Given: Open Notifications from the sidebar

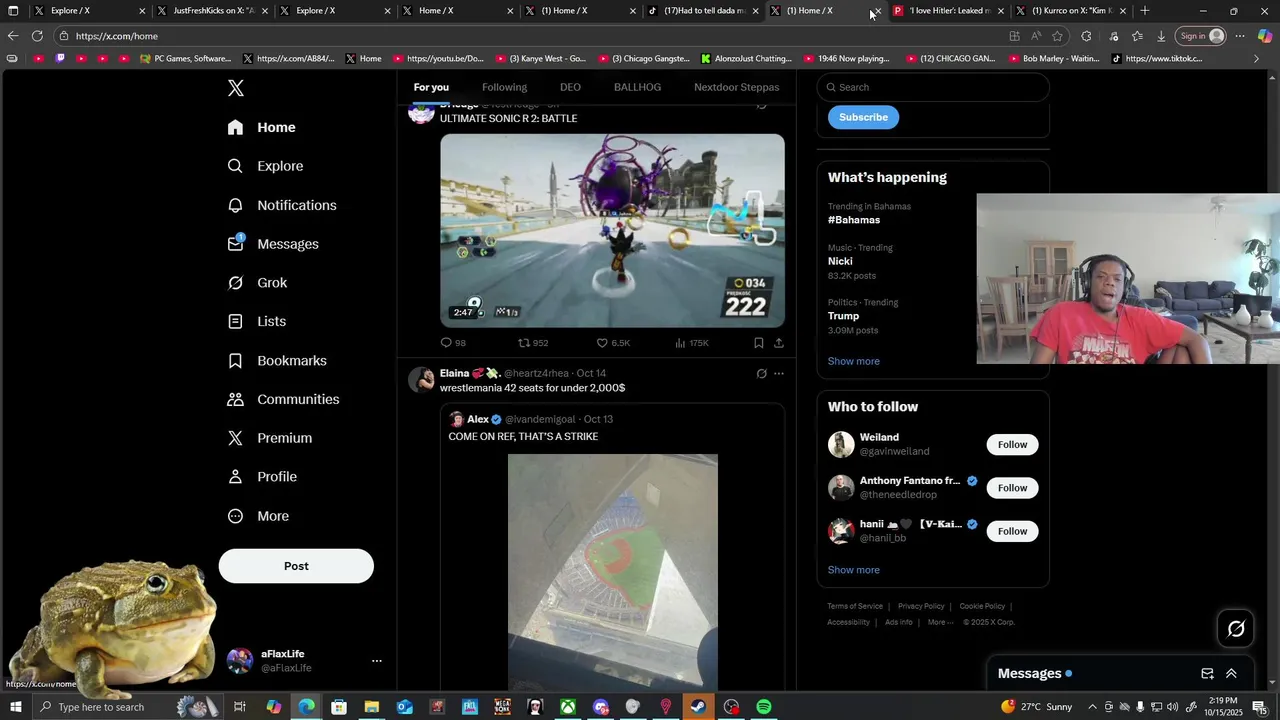Looking at the screenshot, I should point(282,205).
